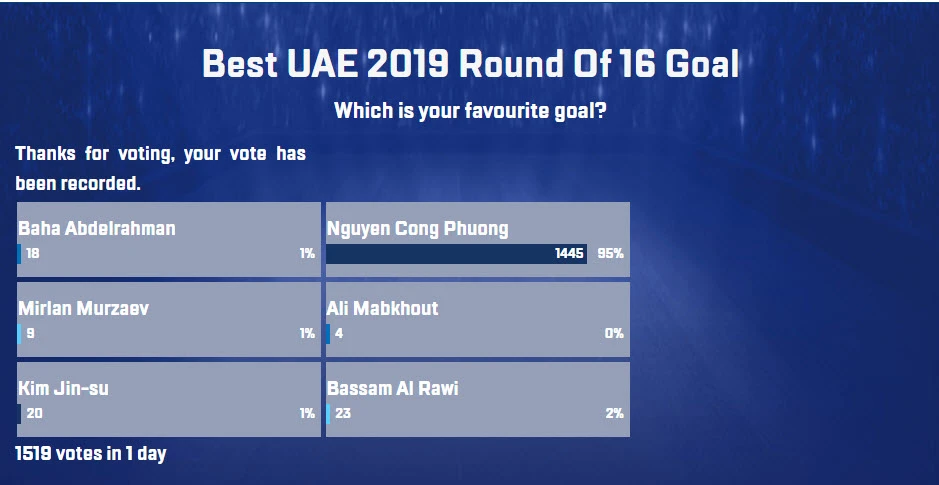Click the poll title heading
The image size is (939, 485).
point(470,65)
